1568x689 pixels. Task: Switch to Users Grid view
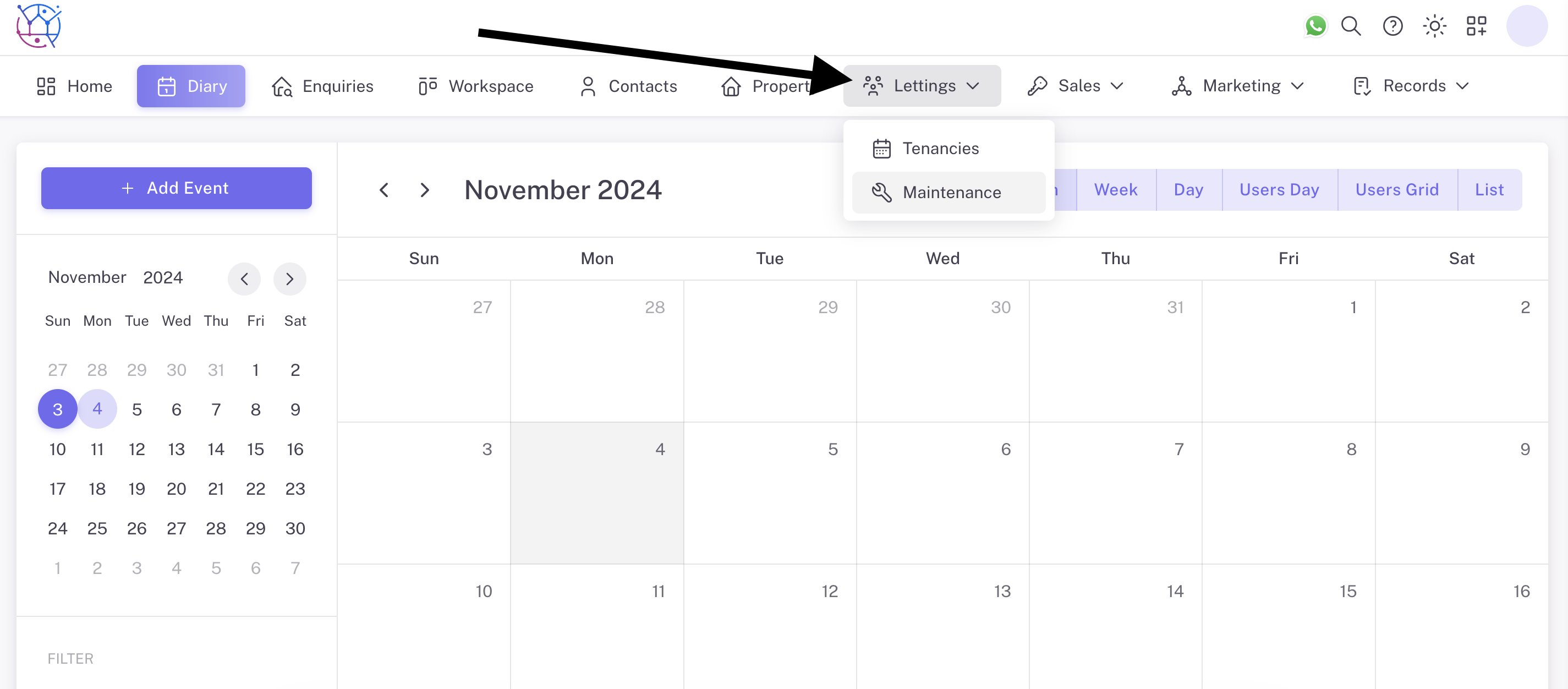pyautogui.click(x=1397, y=189)
